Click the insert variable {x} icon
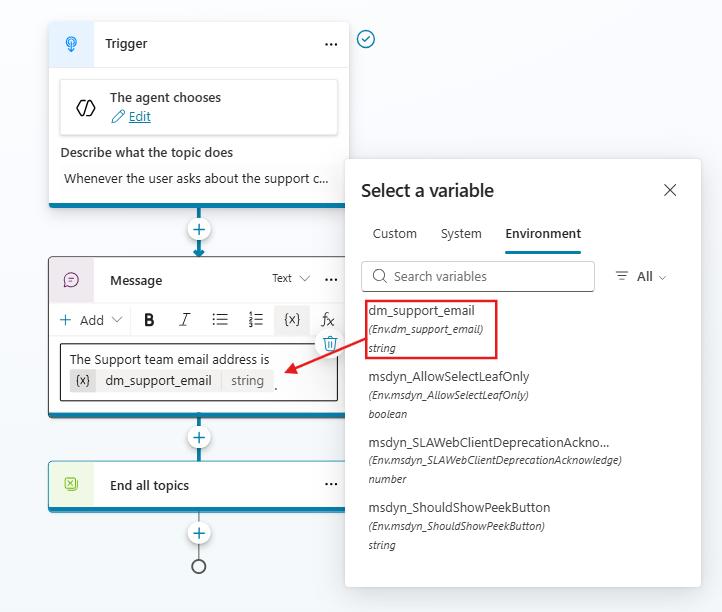This screenshot has height=612, width=722. [292, 320]
